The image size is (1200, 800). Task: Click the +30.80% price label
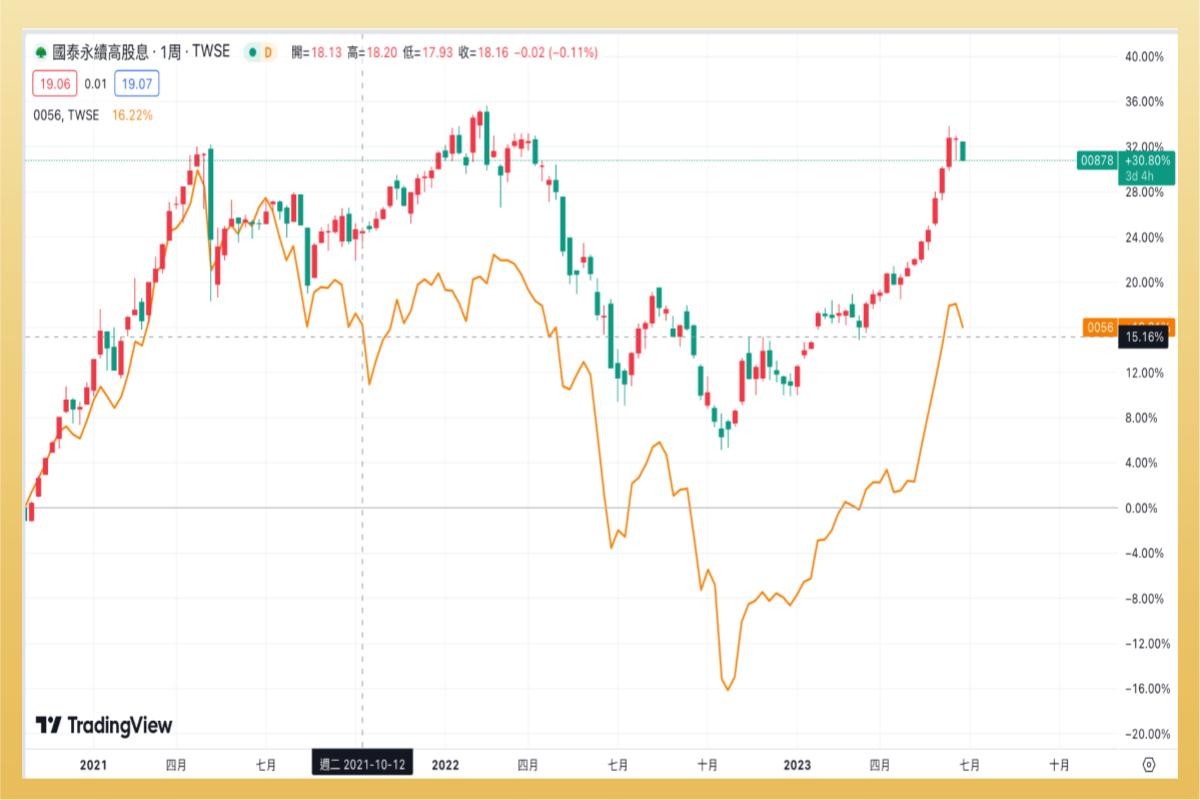pos(1146,159)
